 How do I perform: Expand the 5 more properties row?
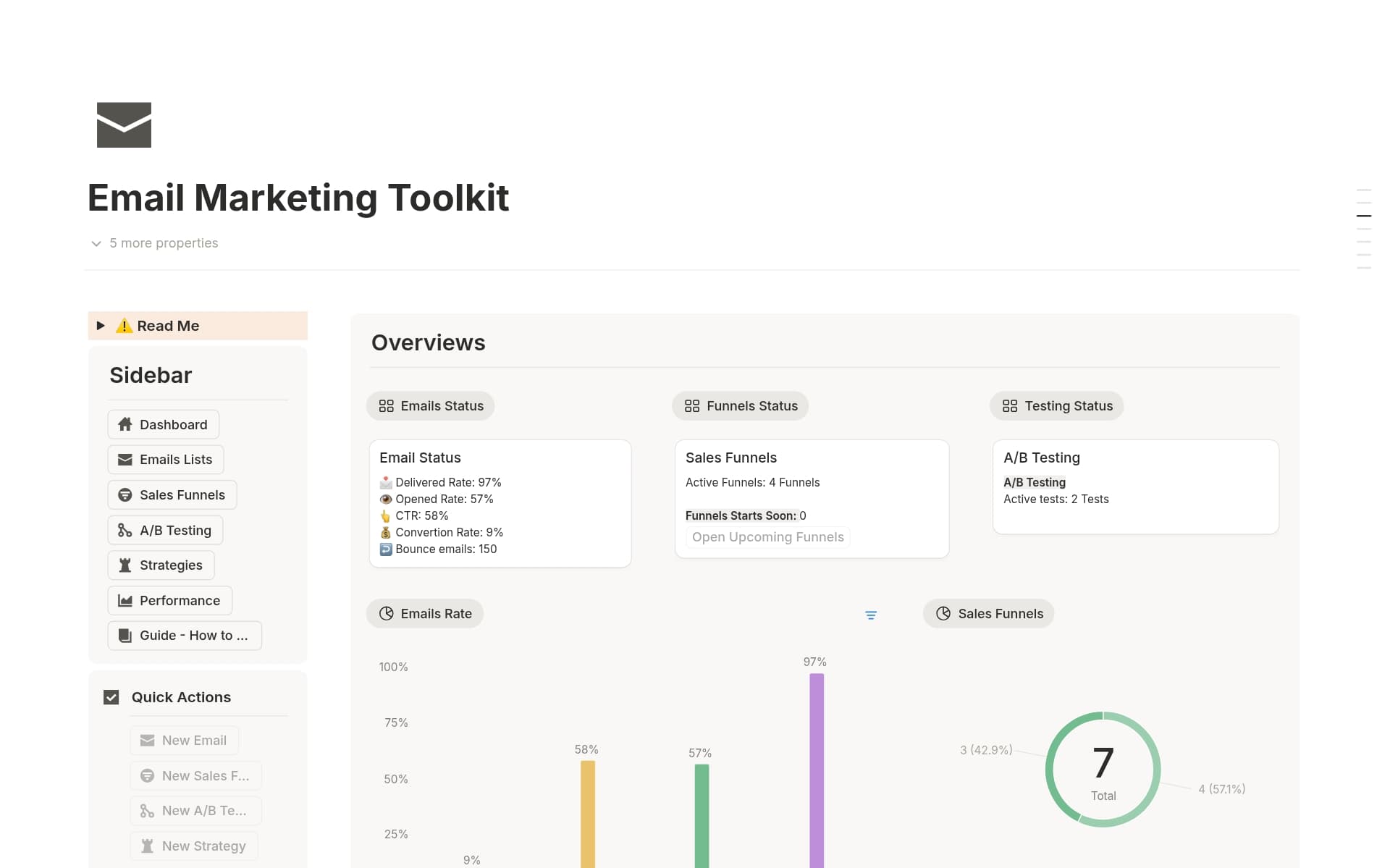pos(154,243)
